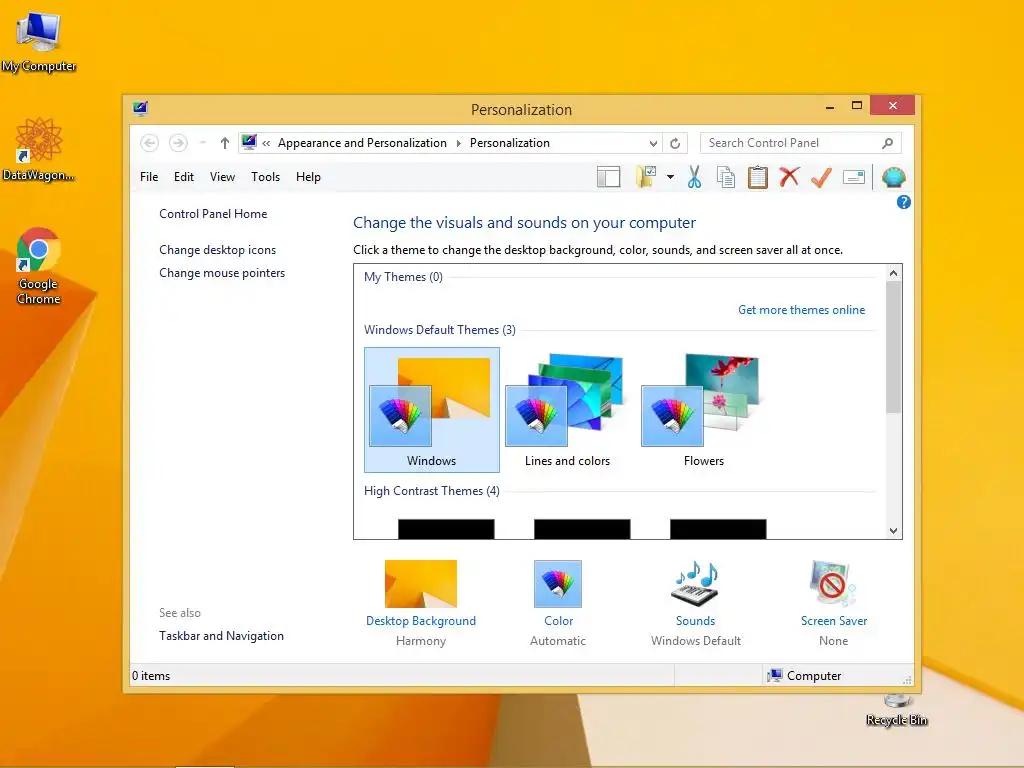The width and height of the screenshot is (1024, 768).
Task: Open the Sounds link
Action: click(x=696, y=621)
